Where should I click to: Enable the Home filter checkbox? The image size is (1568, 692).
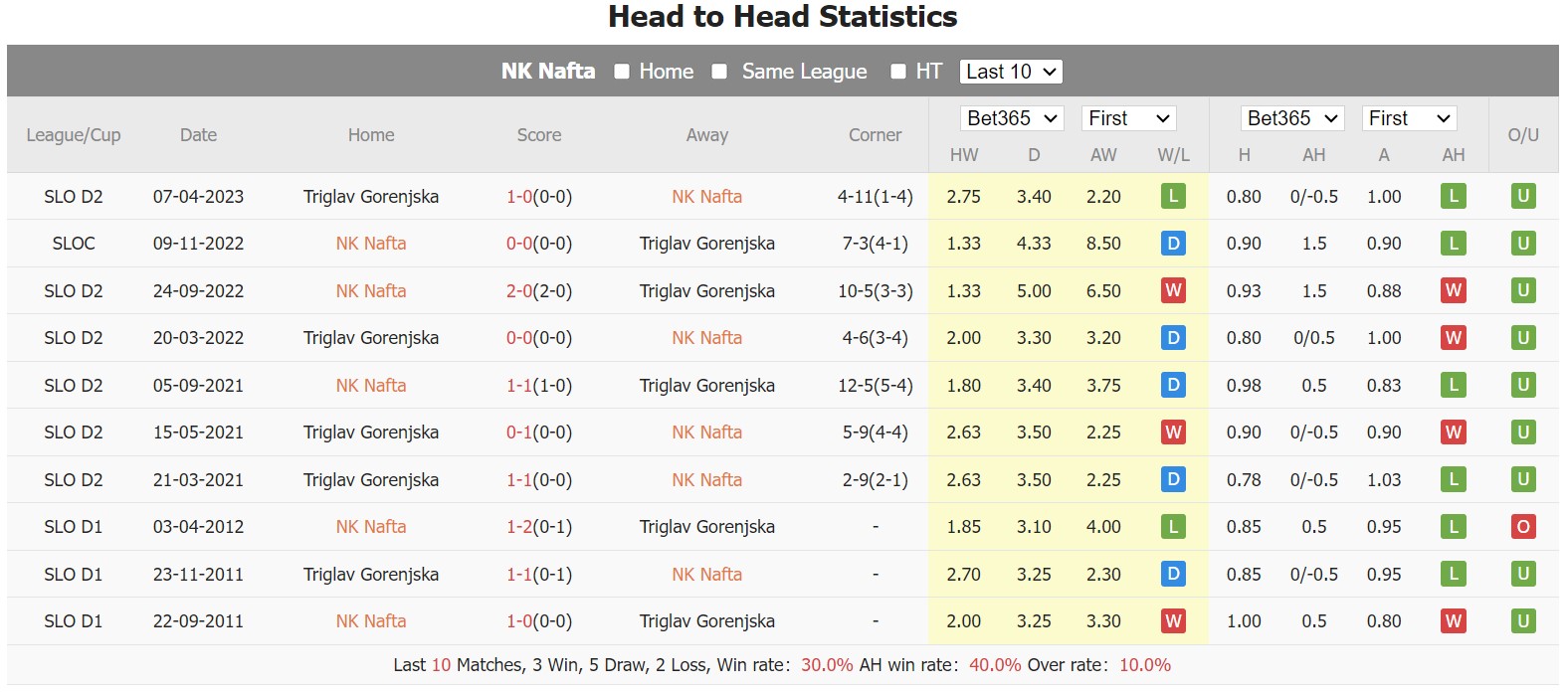[622, 72]
